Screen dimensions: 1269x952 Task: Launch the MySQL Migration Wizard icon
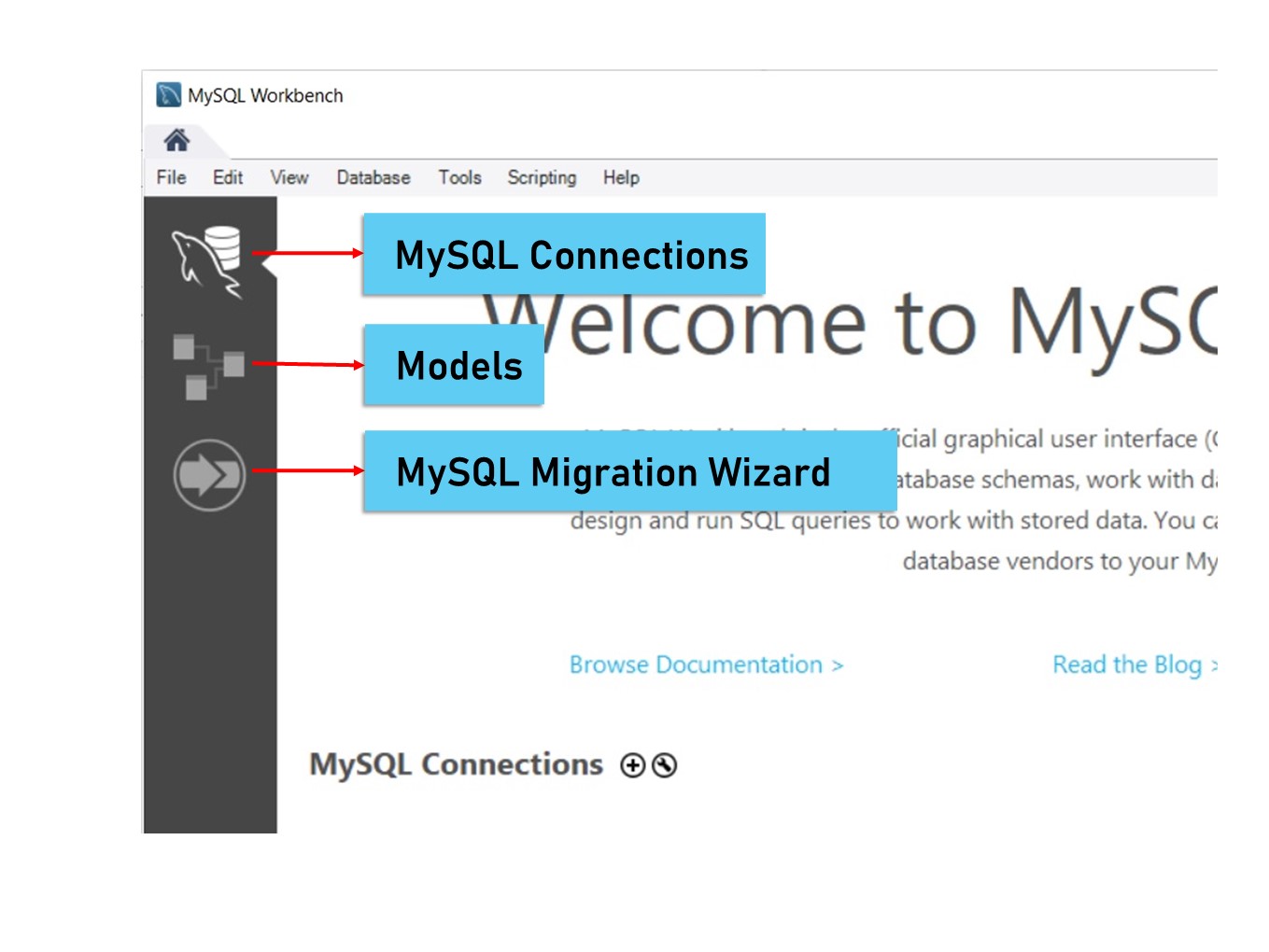207,473
